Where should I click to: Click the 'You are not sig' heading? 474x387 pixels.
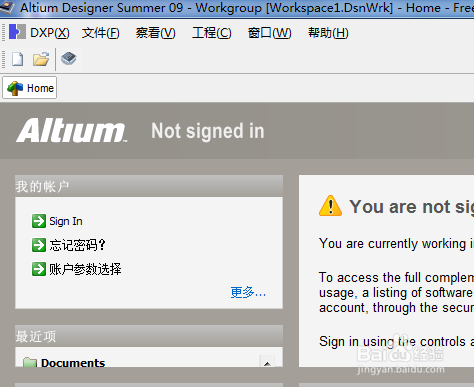click(x=412, y=207)
